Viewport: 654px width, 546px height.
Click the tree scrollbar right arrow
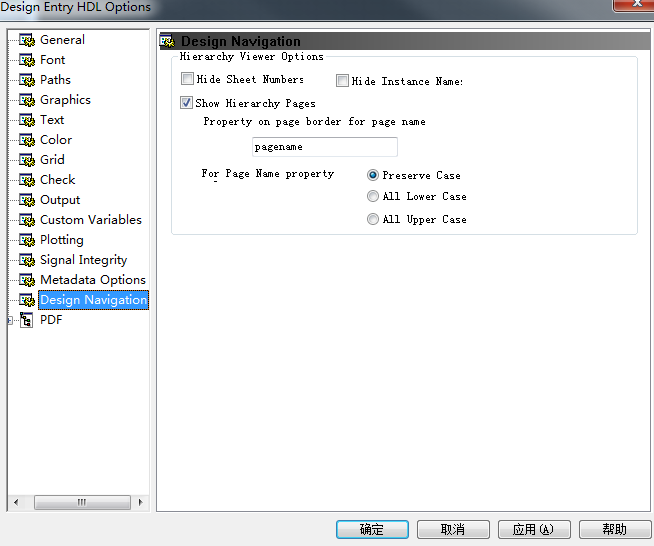tap(141, 502)
